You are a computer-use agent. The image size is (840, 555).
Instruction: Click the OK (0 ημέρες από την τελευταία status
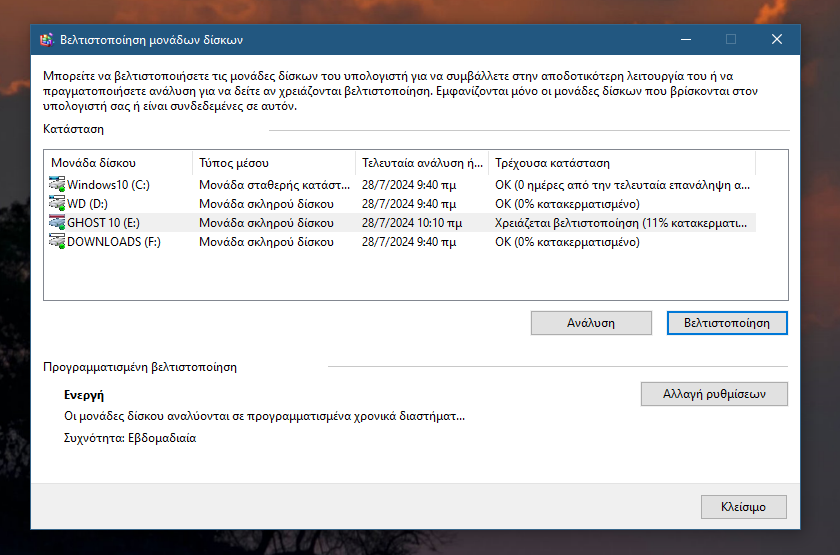[x=622, y=185]
